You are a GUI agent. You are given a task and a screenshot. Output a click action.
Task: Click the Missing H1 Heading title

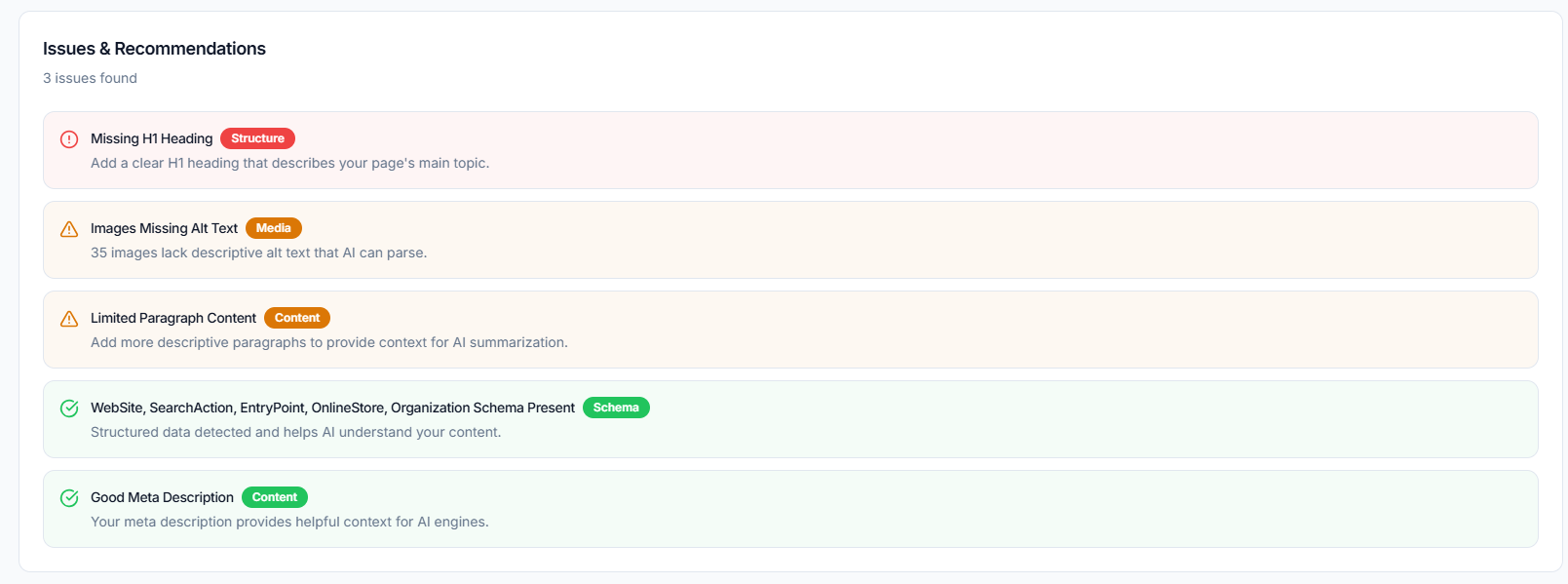tap(152, 138)
